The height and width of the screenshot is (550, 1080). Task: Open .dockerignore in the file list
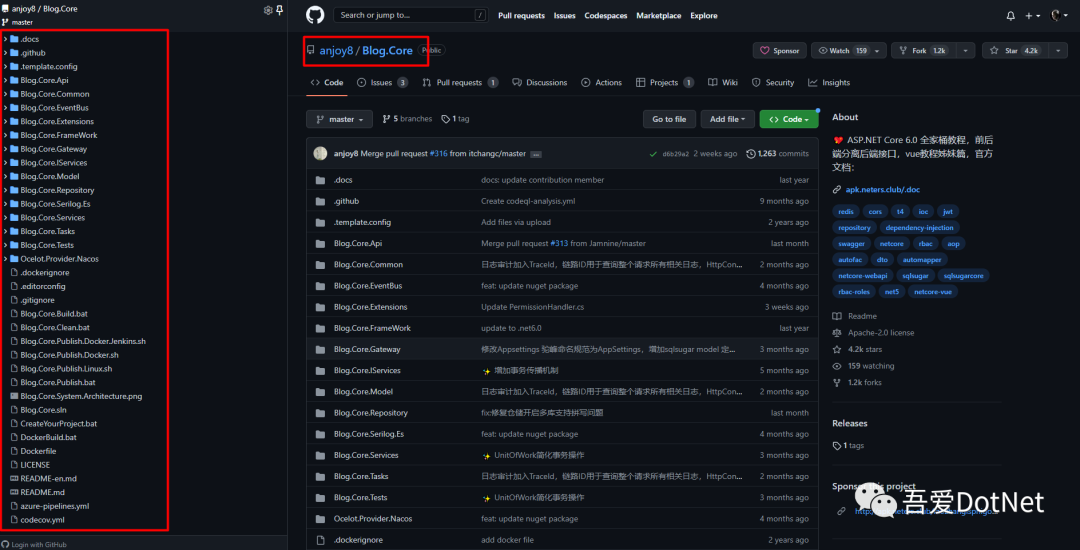358,540
